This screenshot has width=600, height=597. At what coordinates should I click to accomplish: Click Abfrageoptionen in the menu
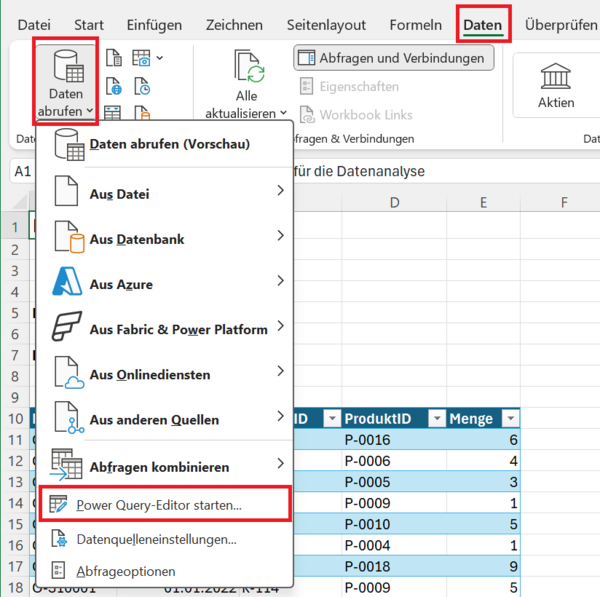coord(126,571)
